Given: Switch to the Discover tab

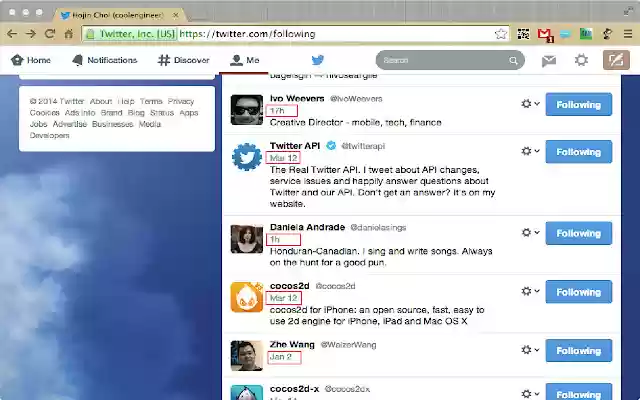Looking at the screenshot, I should point(184,60).
